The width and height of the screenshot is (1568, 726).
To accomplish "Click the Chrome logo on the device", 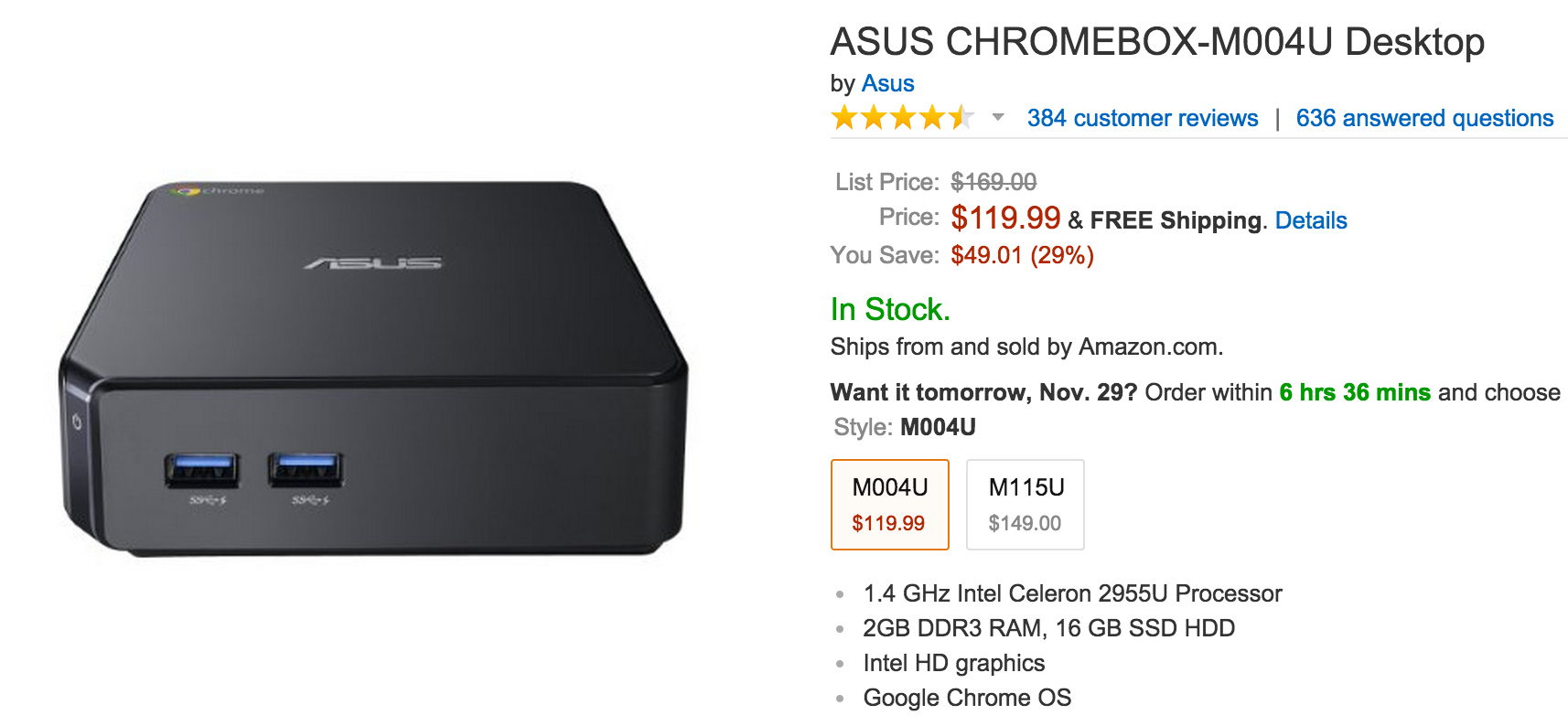I will click(x=188, y=190).
